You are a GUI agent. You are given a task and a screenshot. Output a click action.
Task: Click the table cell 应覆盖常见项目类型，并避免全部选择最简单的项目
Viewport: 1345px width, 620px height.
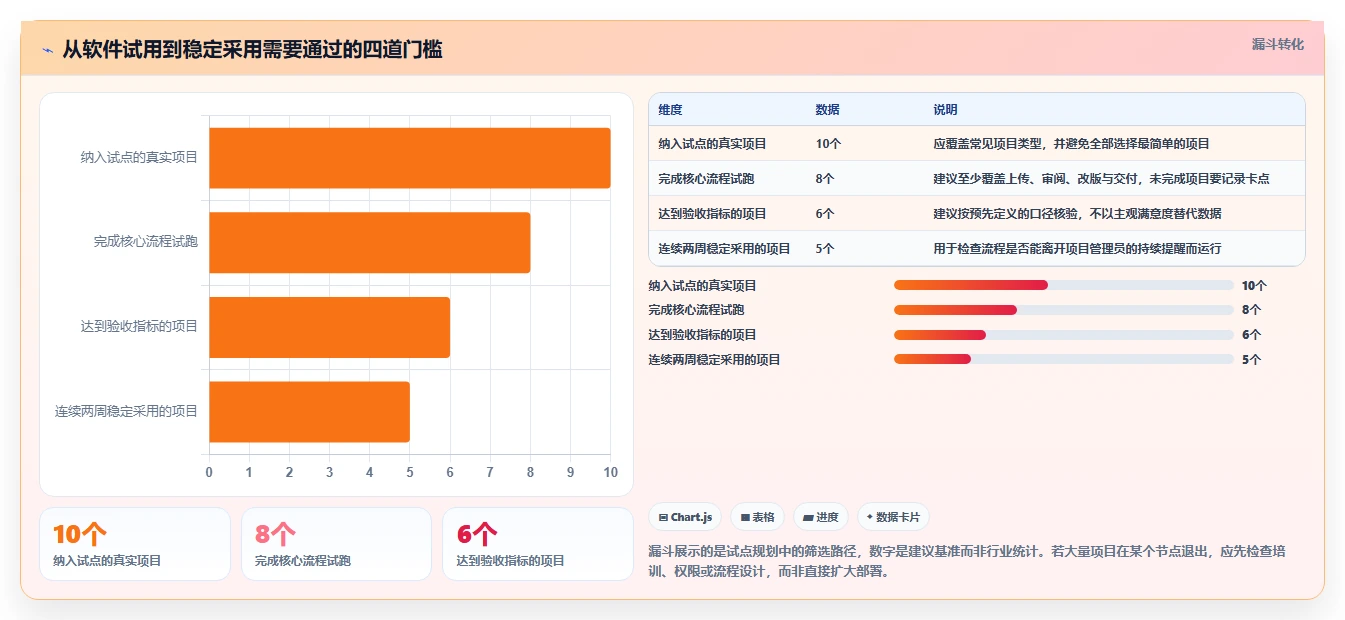pyautogui.click(x=1071, y=144)
